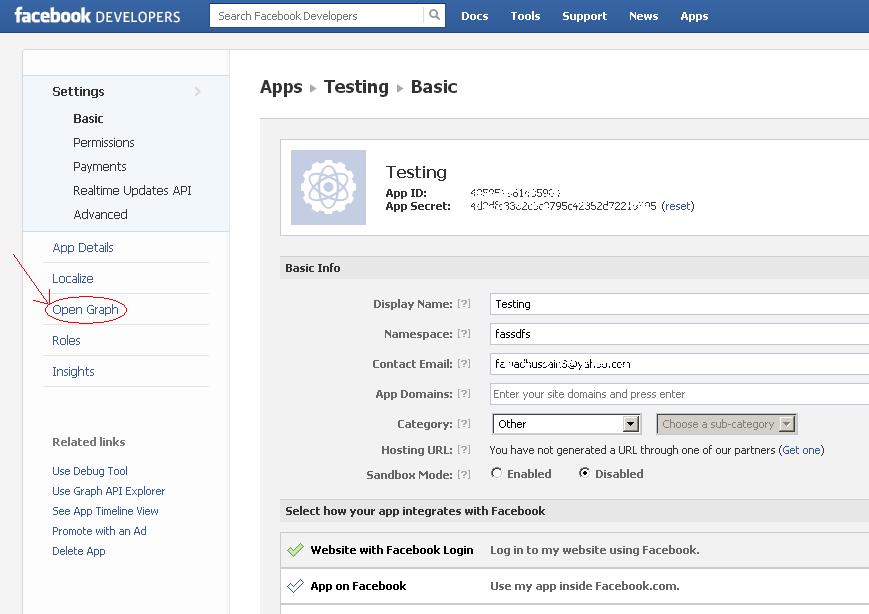Click the Testing app atom icon
This screenshot has height=614, width=869.
(329, 187)
